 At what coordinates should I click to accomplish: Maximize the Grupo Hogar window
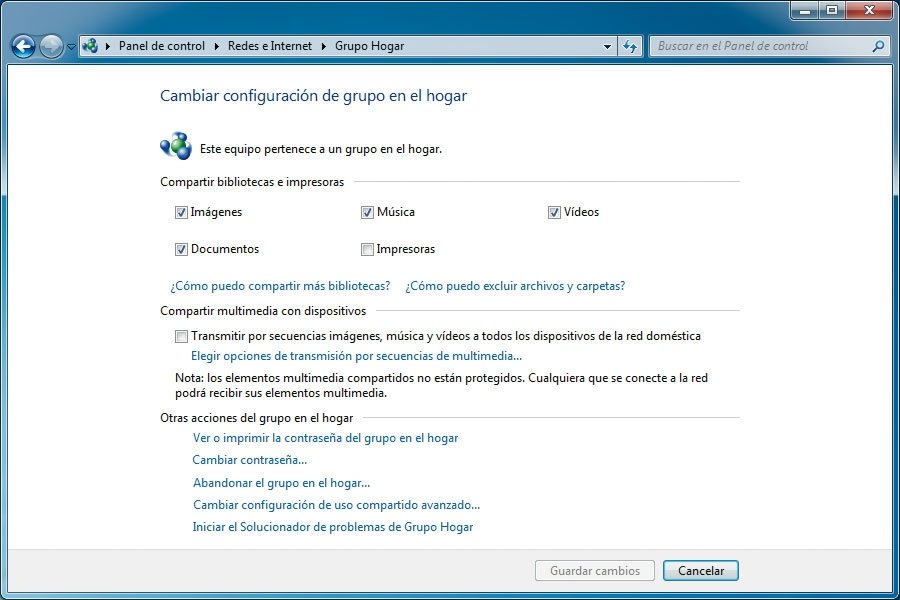[x=832, y=10]
